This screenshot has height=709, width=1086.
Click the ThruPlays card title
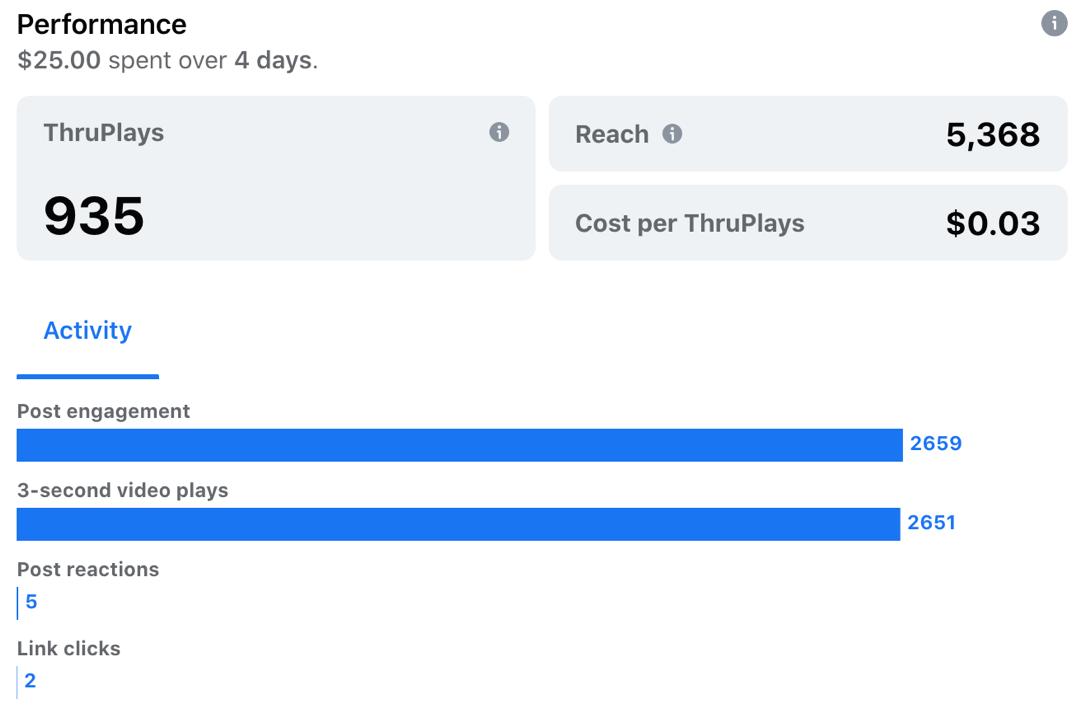(x=104, y=133)
